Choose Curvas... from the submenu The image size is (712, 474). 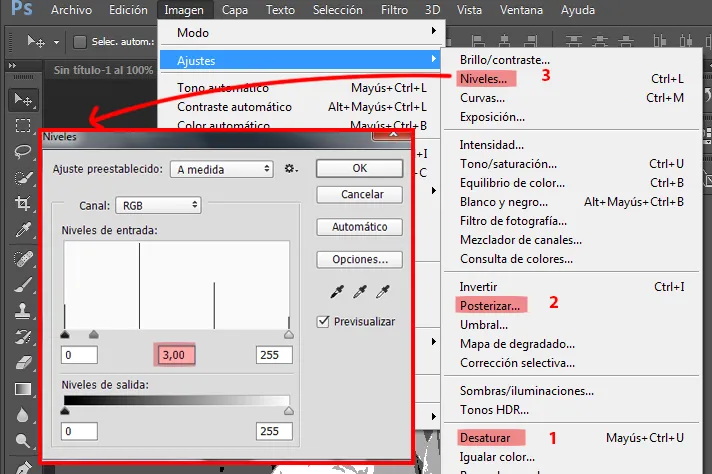572,98
